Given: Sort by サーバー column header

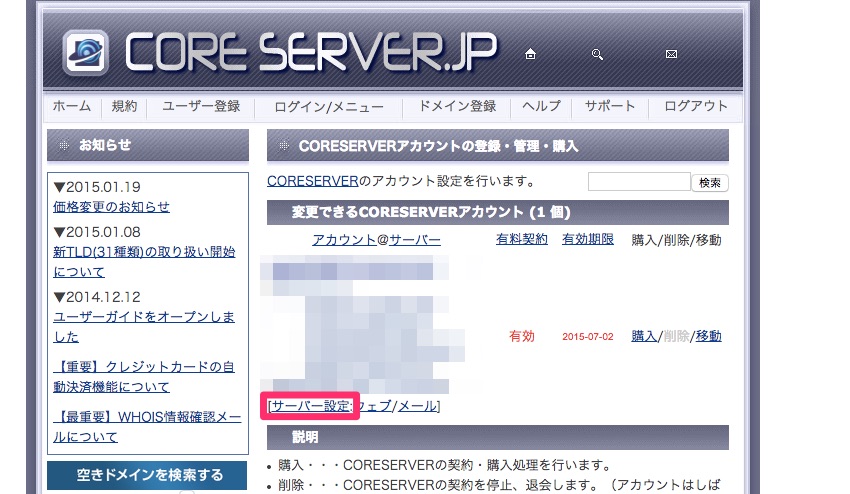Looking at the screenshot, I should pyautogui.click(x=415, y=240).
